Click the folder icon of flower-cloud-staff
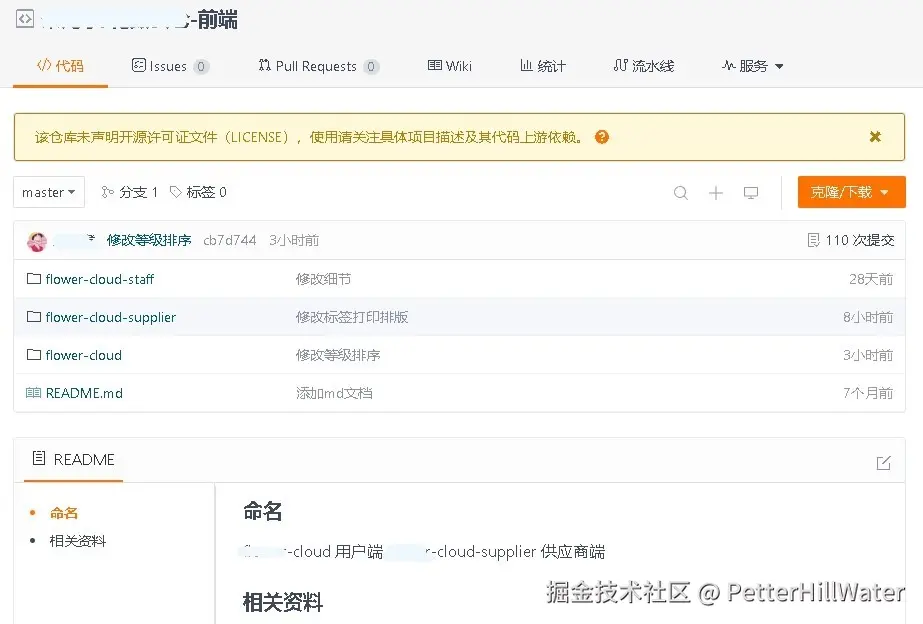The height and width of the screenshot is (624, 923). 34,278
